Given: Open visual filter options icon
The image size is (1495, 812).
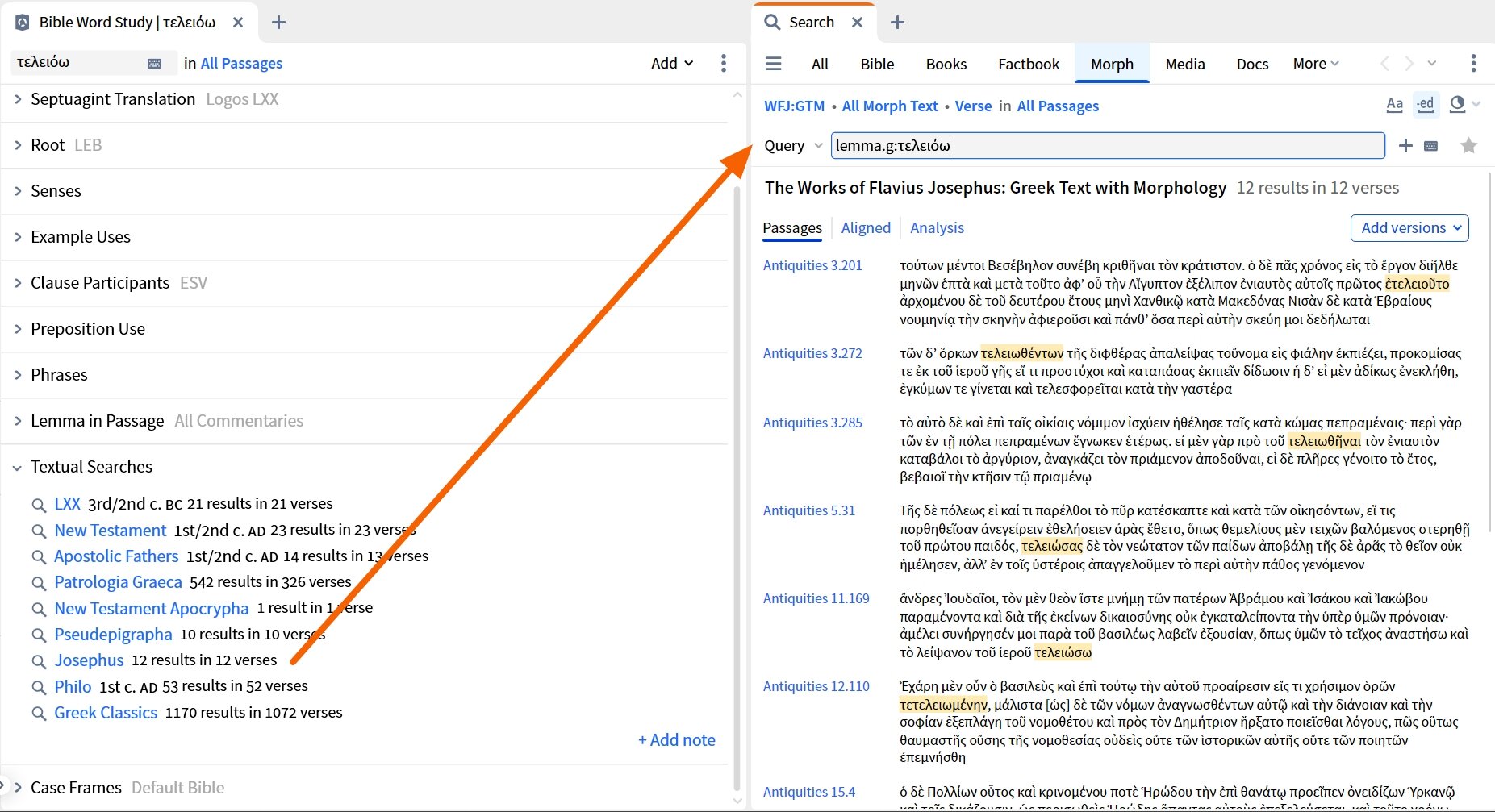Looking at the screenshot, I should (x=1457, y=105).
